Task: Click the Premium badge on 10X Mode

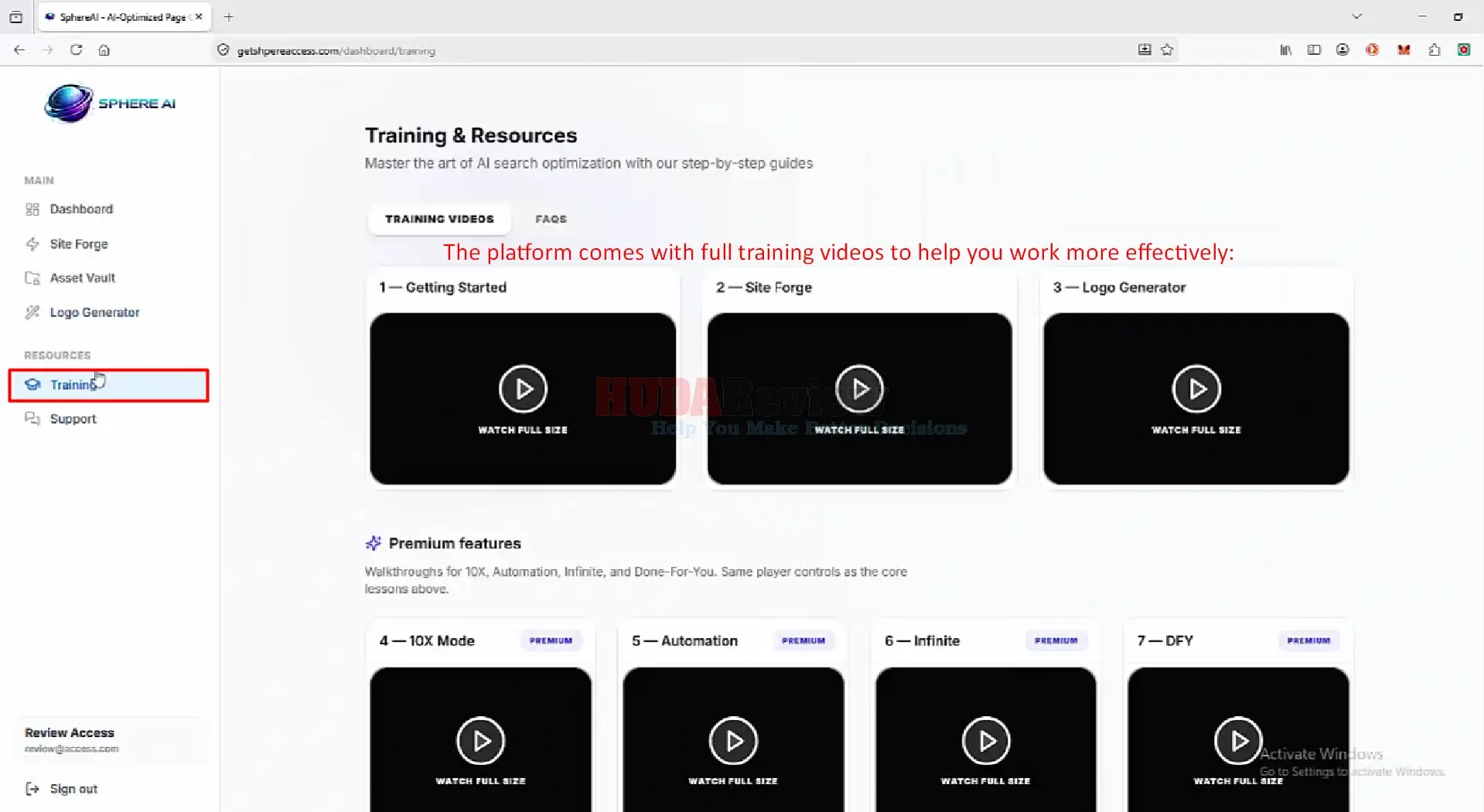Action: point(551,640)
